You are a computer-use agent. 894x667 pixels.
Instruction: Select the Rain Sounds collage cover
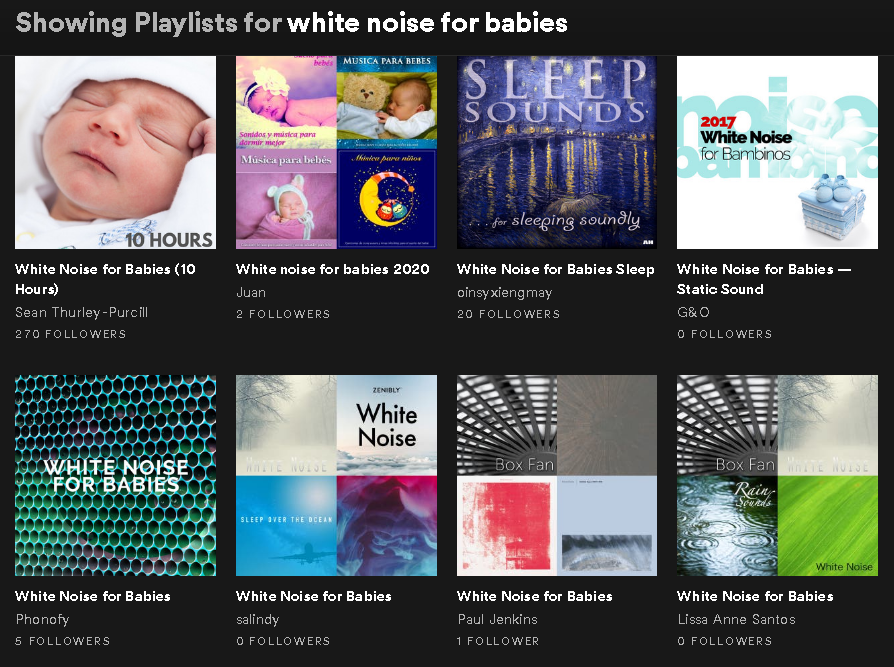click(777, 475)
